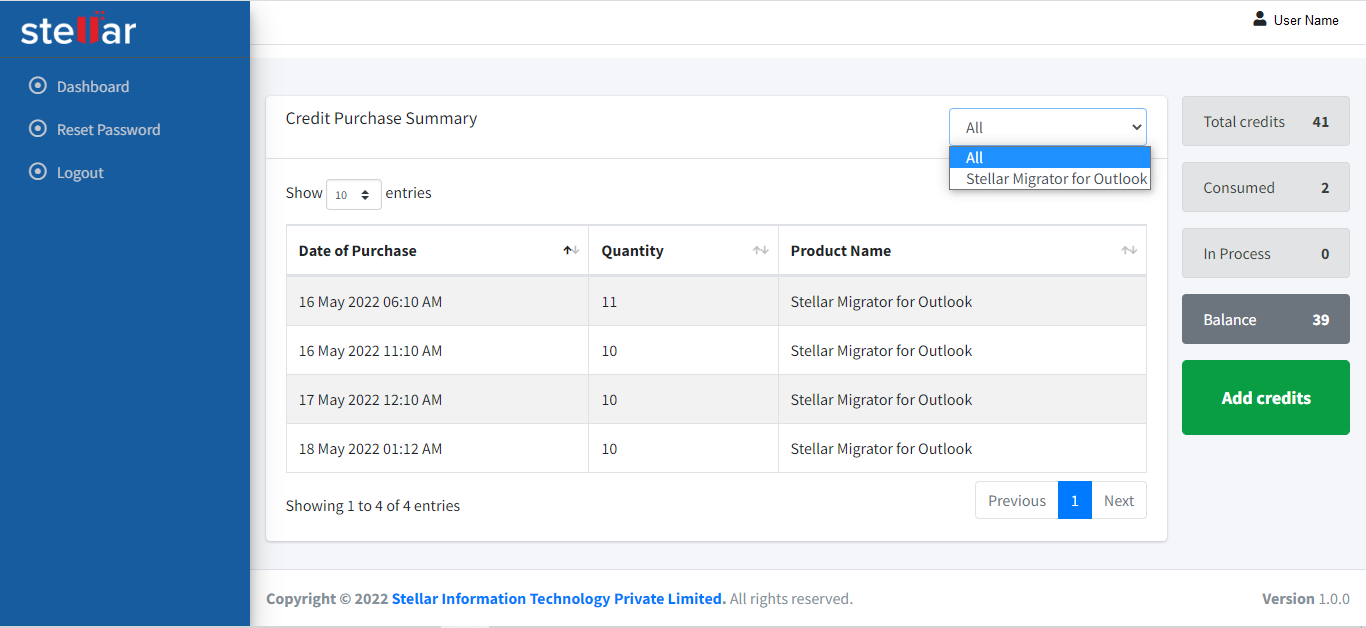Click the quantity 11 cell

point(683,302)
